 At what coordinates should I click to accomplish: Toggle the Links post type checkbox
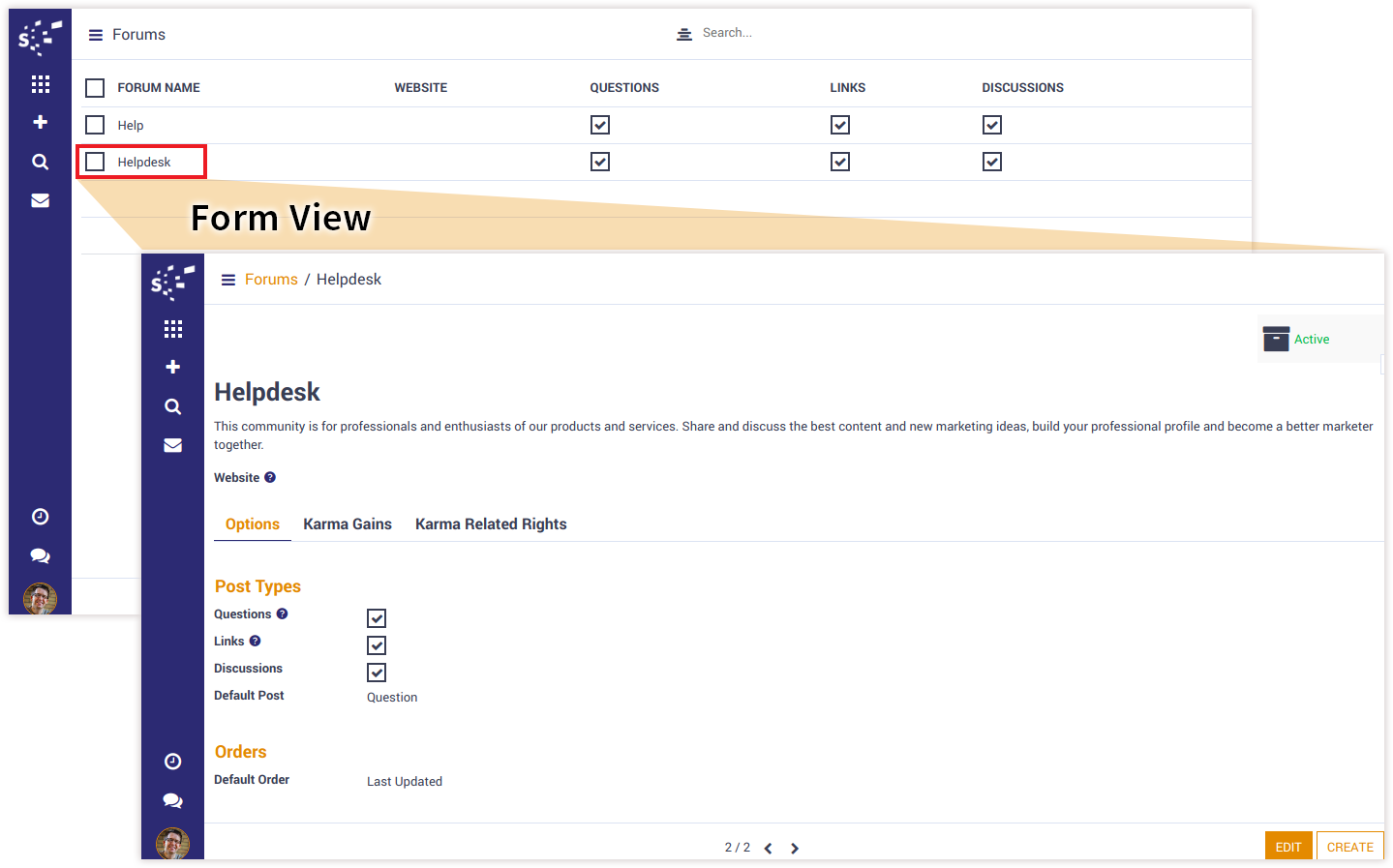pyautogui.click(x=377, y=645)
